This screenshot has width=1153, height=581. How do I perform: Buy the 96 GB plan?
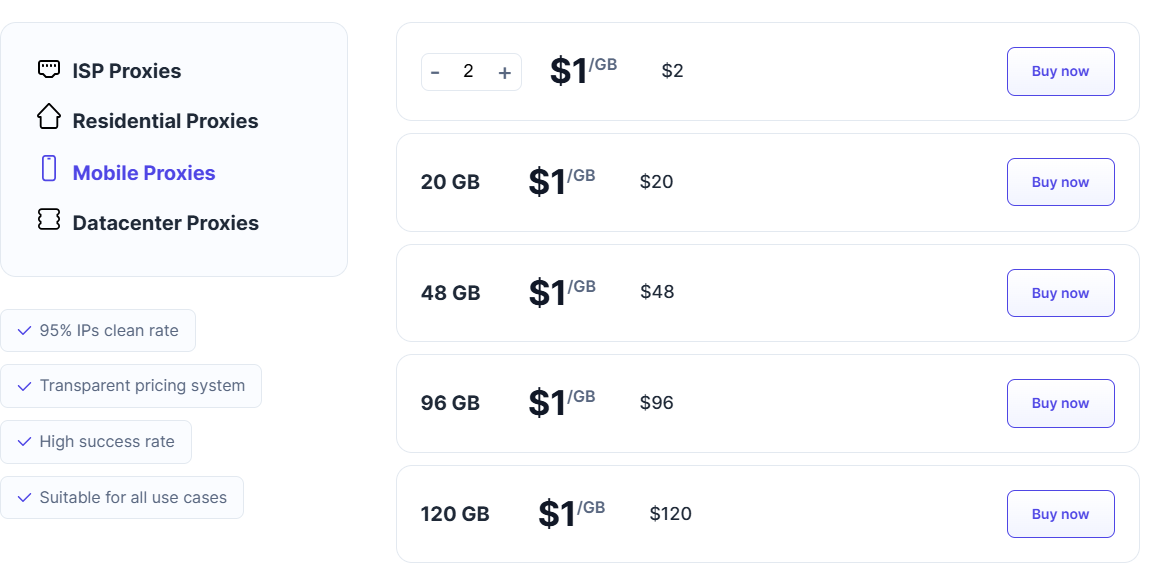click(x=1060, y=403)
